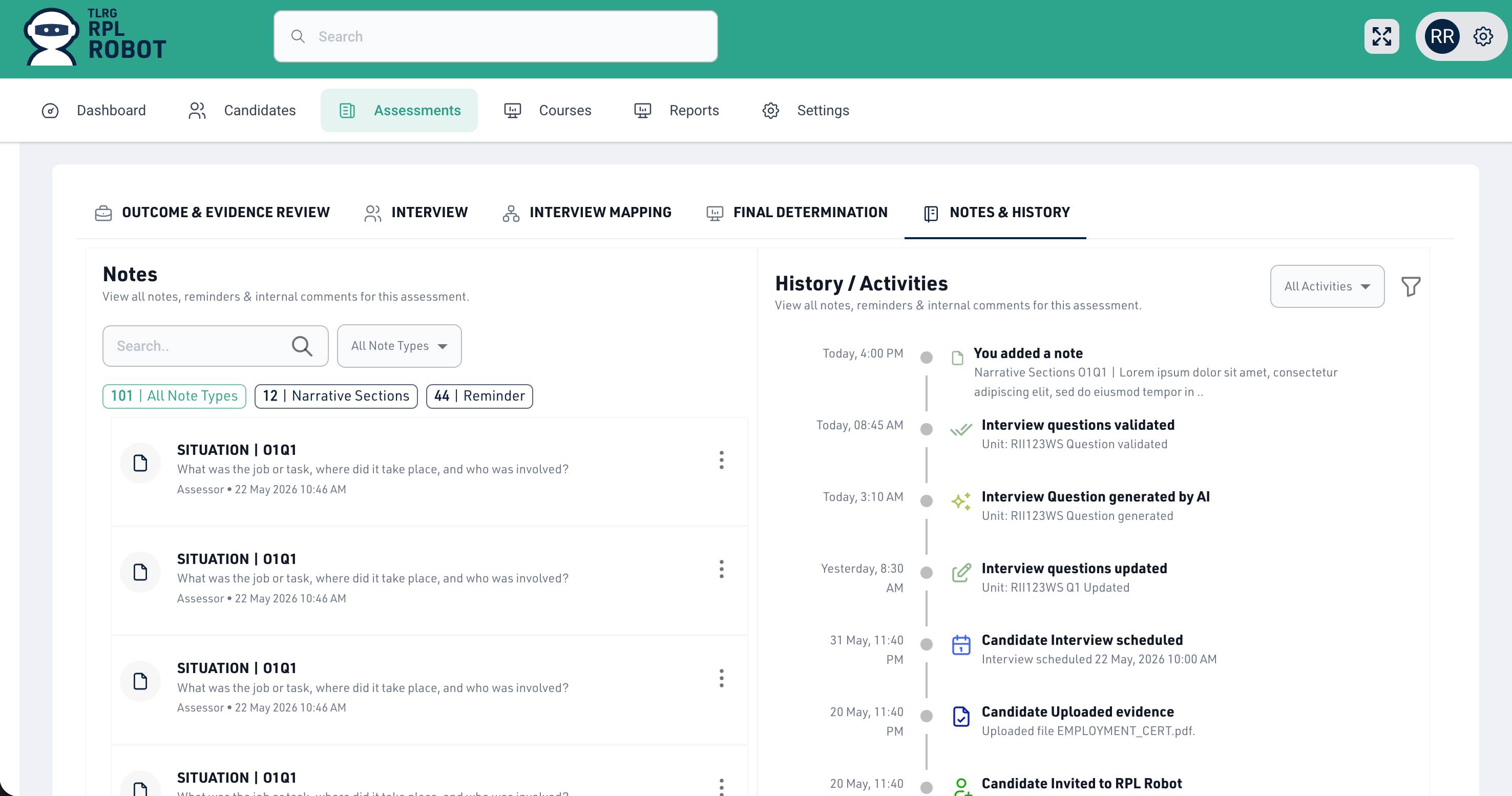Click the document icon of the second note

click(x=140, y=572)
